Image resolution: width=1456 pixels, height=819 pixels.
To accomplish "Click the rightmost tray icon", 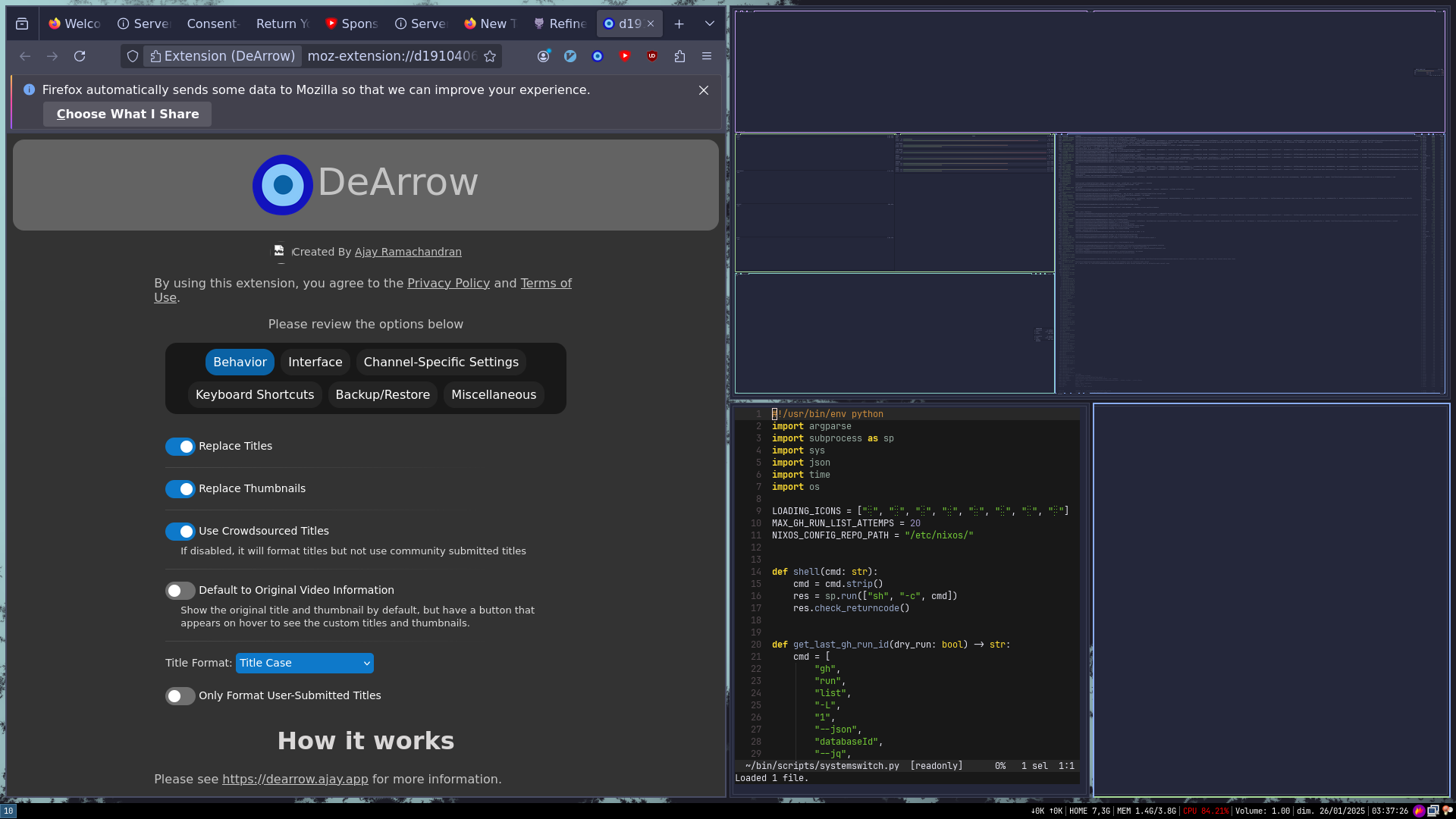I will tap(1447, 811).
